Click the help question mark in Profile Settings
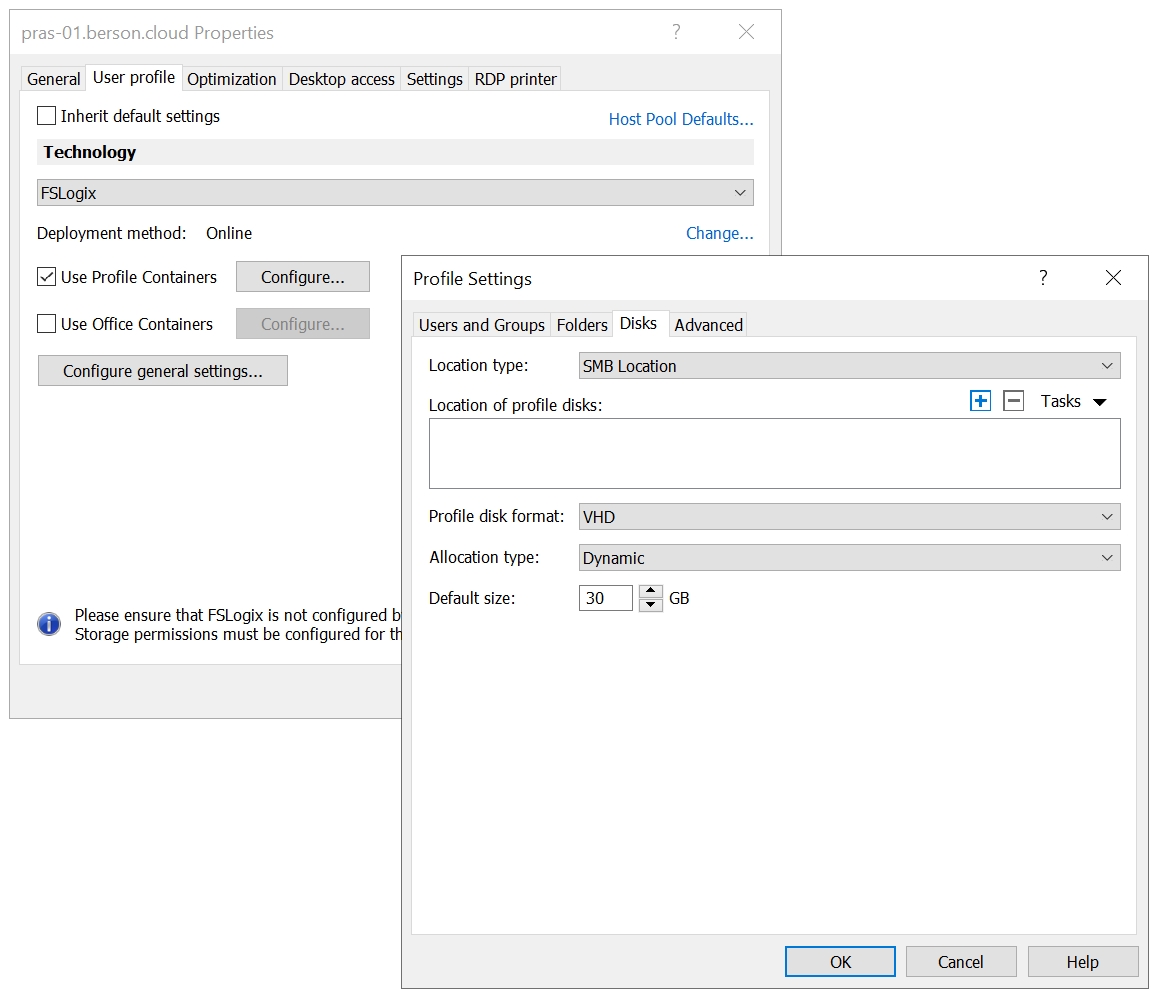Viewport: 1160px width, 991px height. pos(1043,278)
